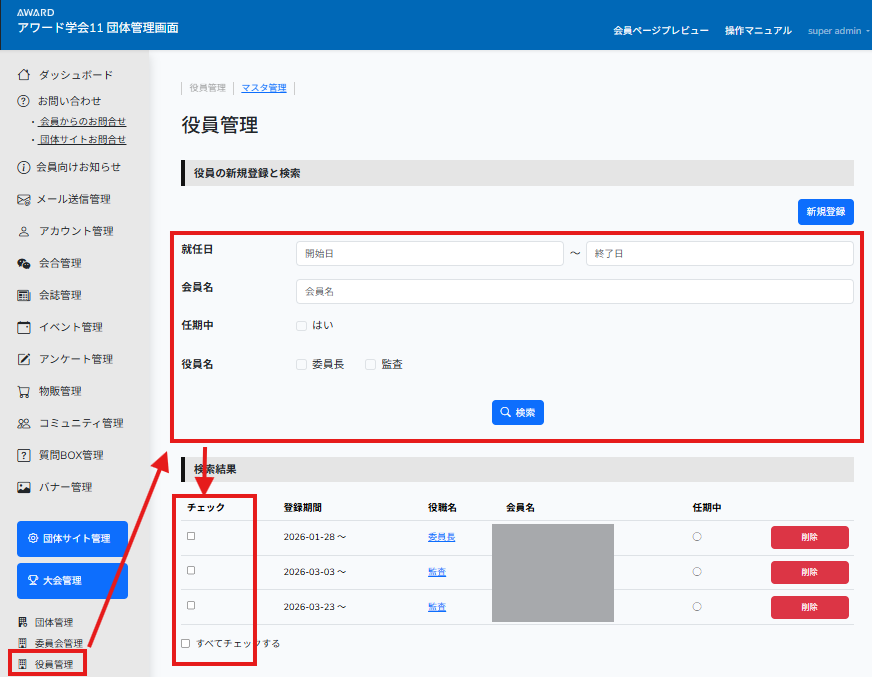Image resolution: width=872 pixels, height=677 pixels.
Task: Open the super admin dropdown menu
Action: coord(837,31)
